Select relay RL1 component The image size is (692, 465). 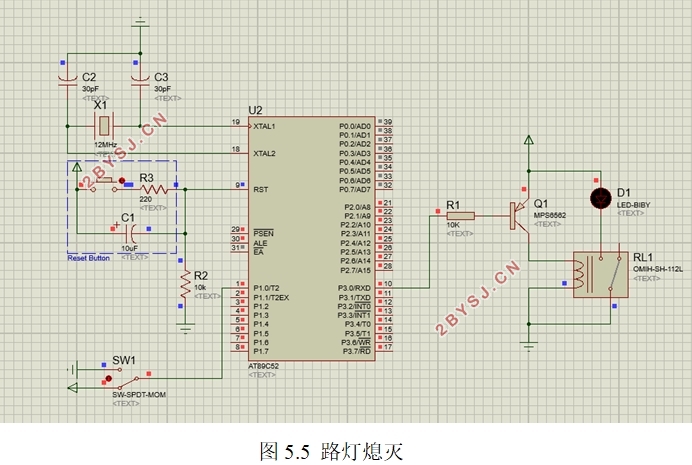coord(600,274)
